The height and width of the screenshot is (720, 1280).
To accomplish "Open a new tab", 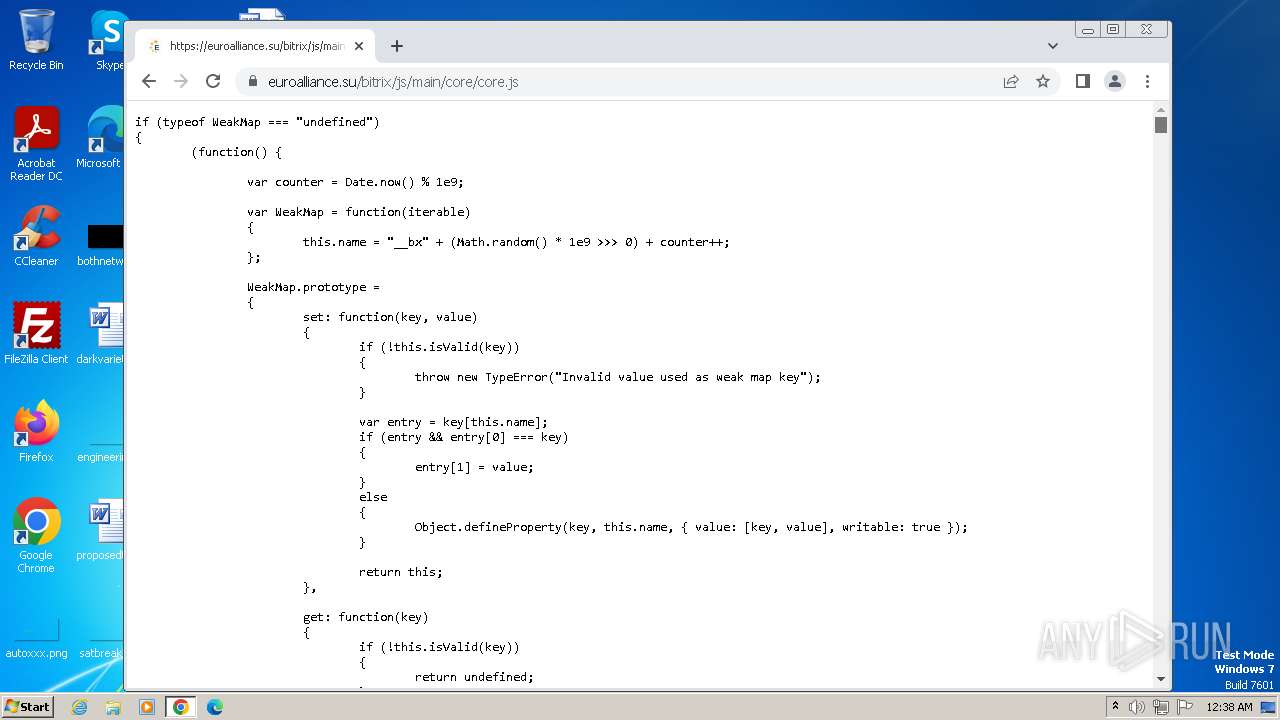I will tap(397, 46).
